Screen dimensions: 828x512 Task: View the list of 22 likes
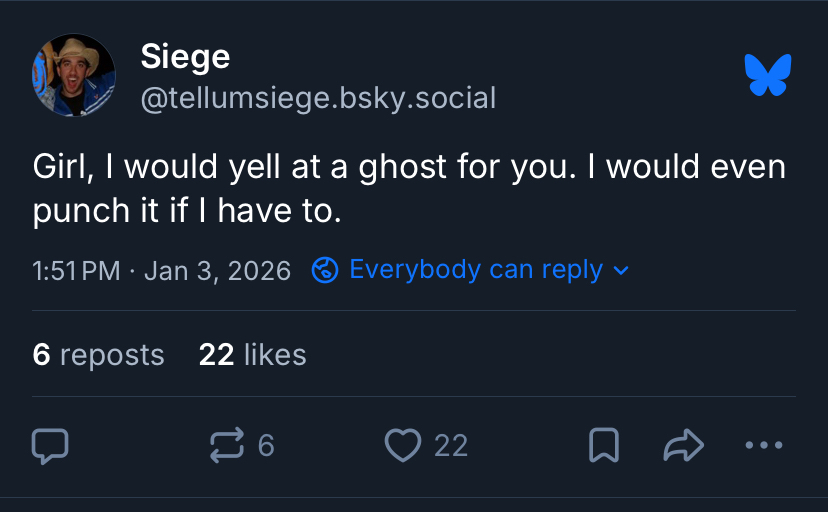tap(253, 354)
